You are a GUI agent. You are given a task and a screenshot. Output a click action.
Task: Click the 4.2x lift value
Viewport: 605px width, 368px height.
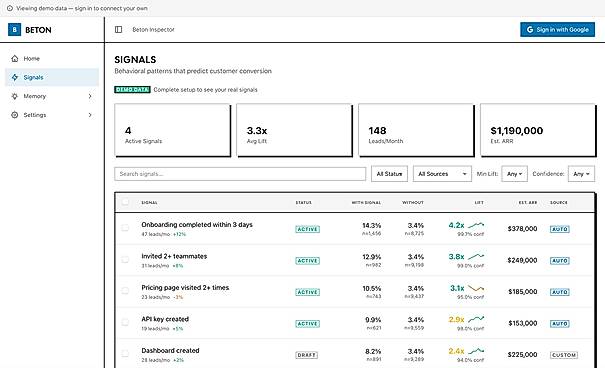click(x=456, y=225)
